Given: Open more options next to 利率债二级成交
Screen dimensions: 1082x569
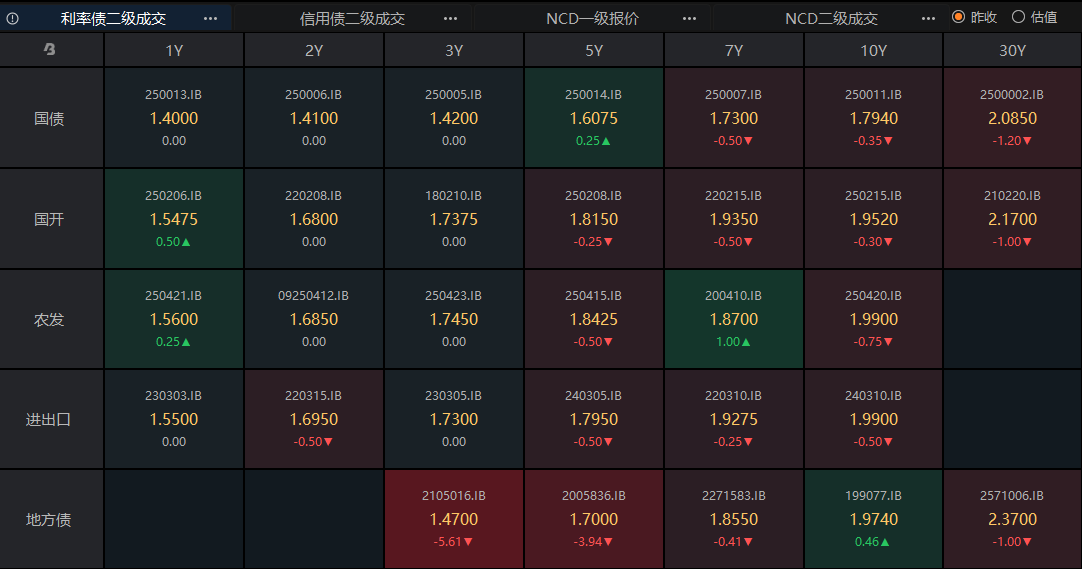Looking at the screenshot, I should pos(210,19).
